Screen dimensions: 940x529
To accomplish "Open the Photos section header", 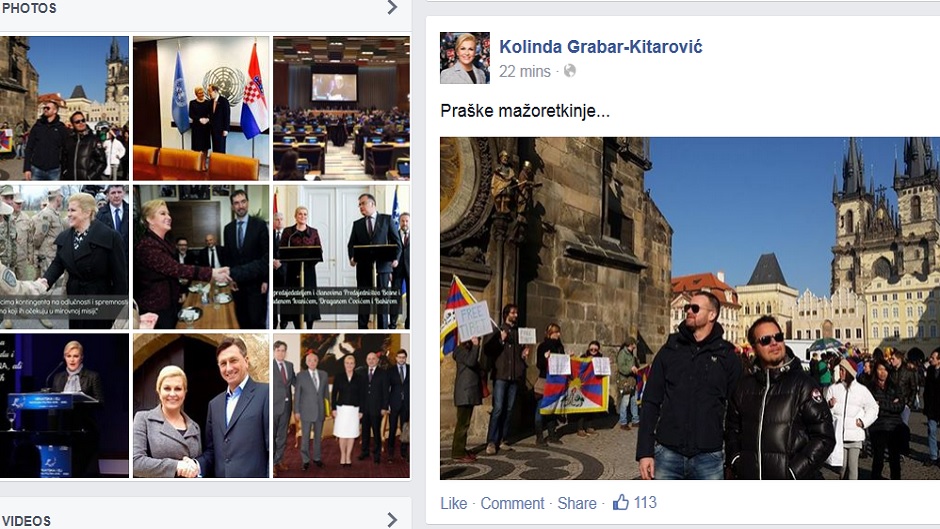I will tap(29, 8).
